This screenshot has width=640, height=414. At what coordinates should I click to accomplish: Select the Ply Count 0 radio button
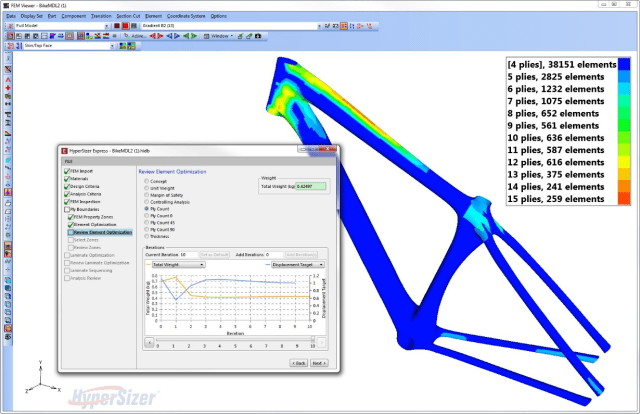[x=147, y=215]
